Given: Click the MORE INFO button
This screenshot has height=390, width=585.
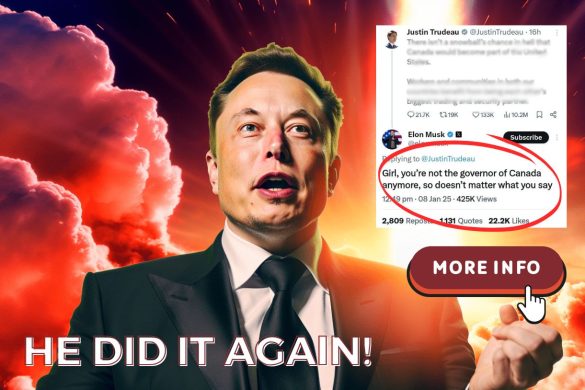Looking at the screenshot, I should click(x=487, y=268).
